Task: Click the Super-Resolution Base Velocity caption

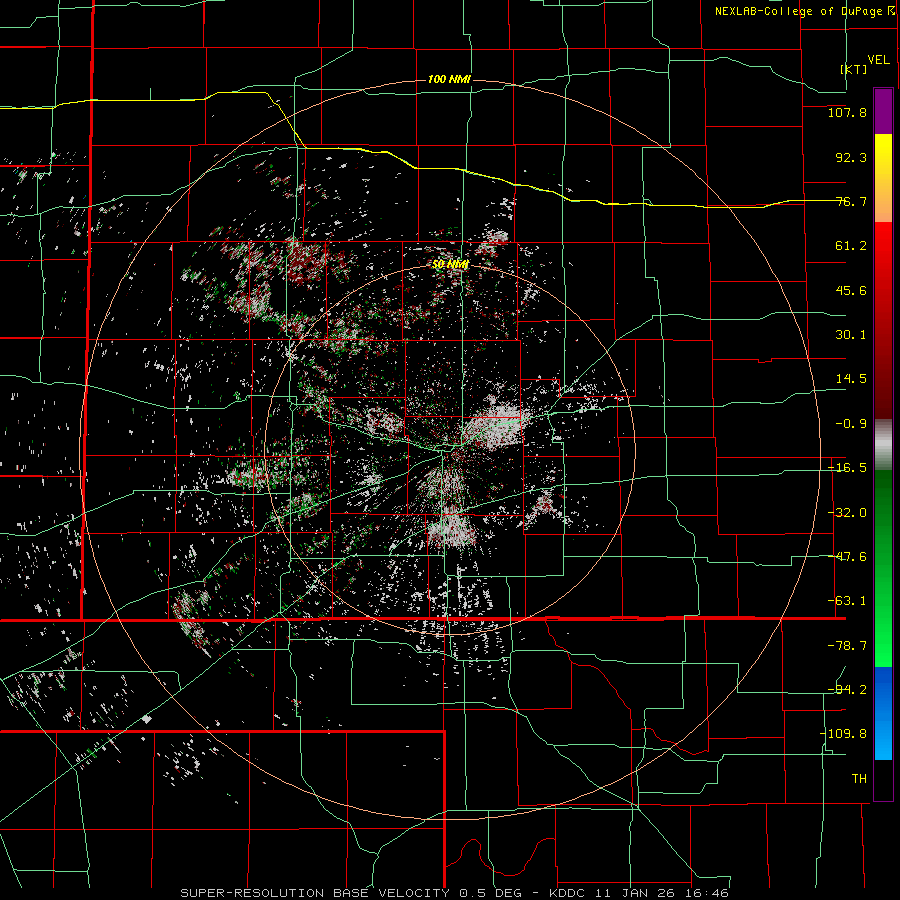Action: (455, 893)
